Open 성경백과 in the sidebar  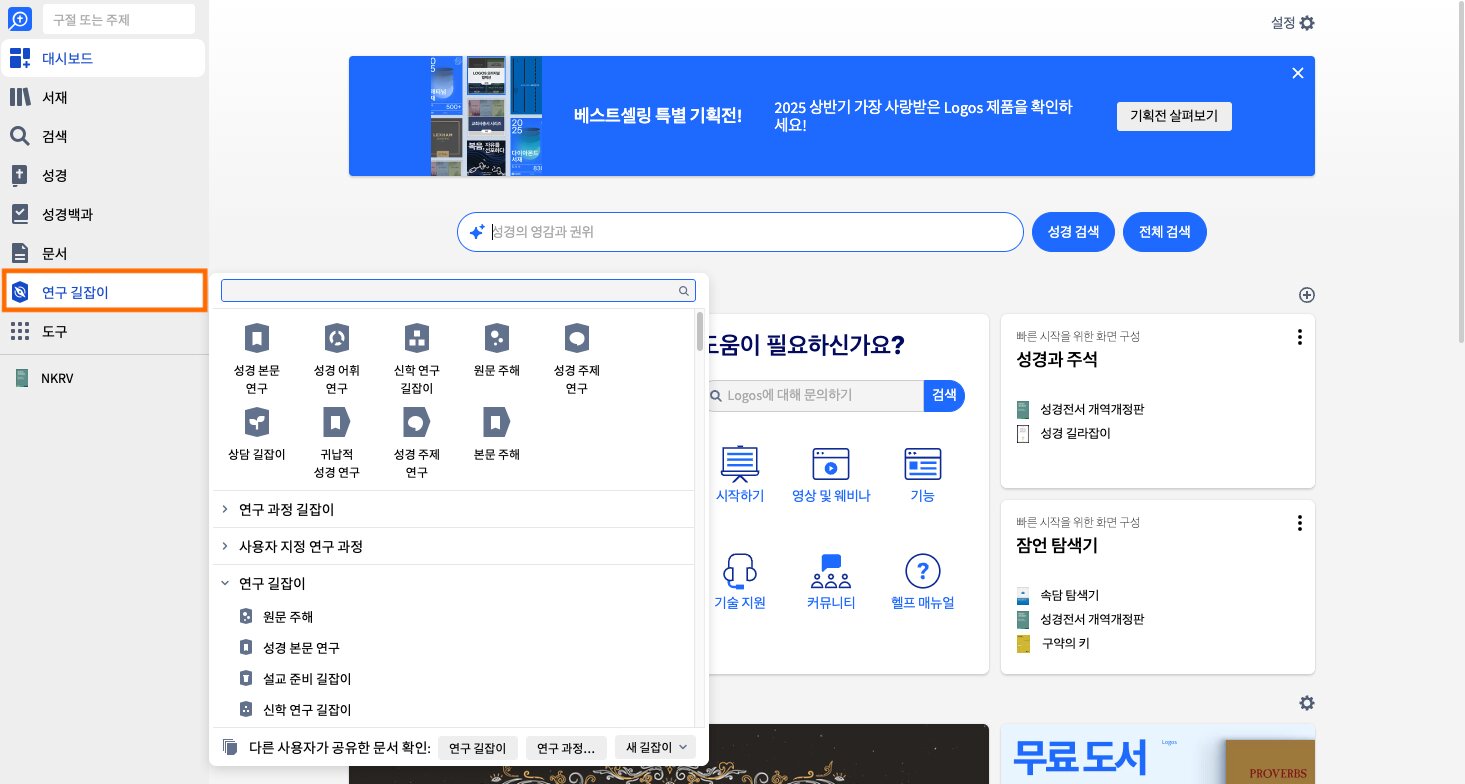(x=104, y=214)
